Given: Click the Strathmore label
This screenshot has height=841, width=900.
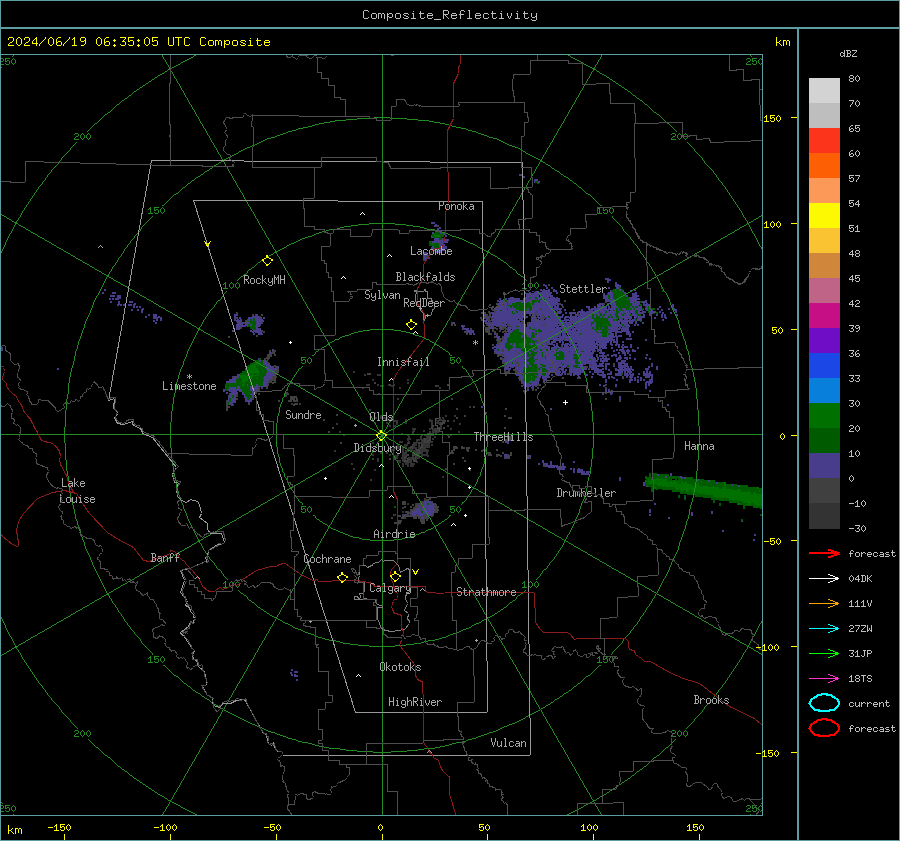Looking at the screenshot, I should point(486,592).
